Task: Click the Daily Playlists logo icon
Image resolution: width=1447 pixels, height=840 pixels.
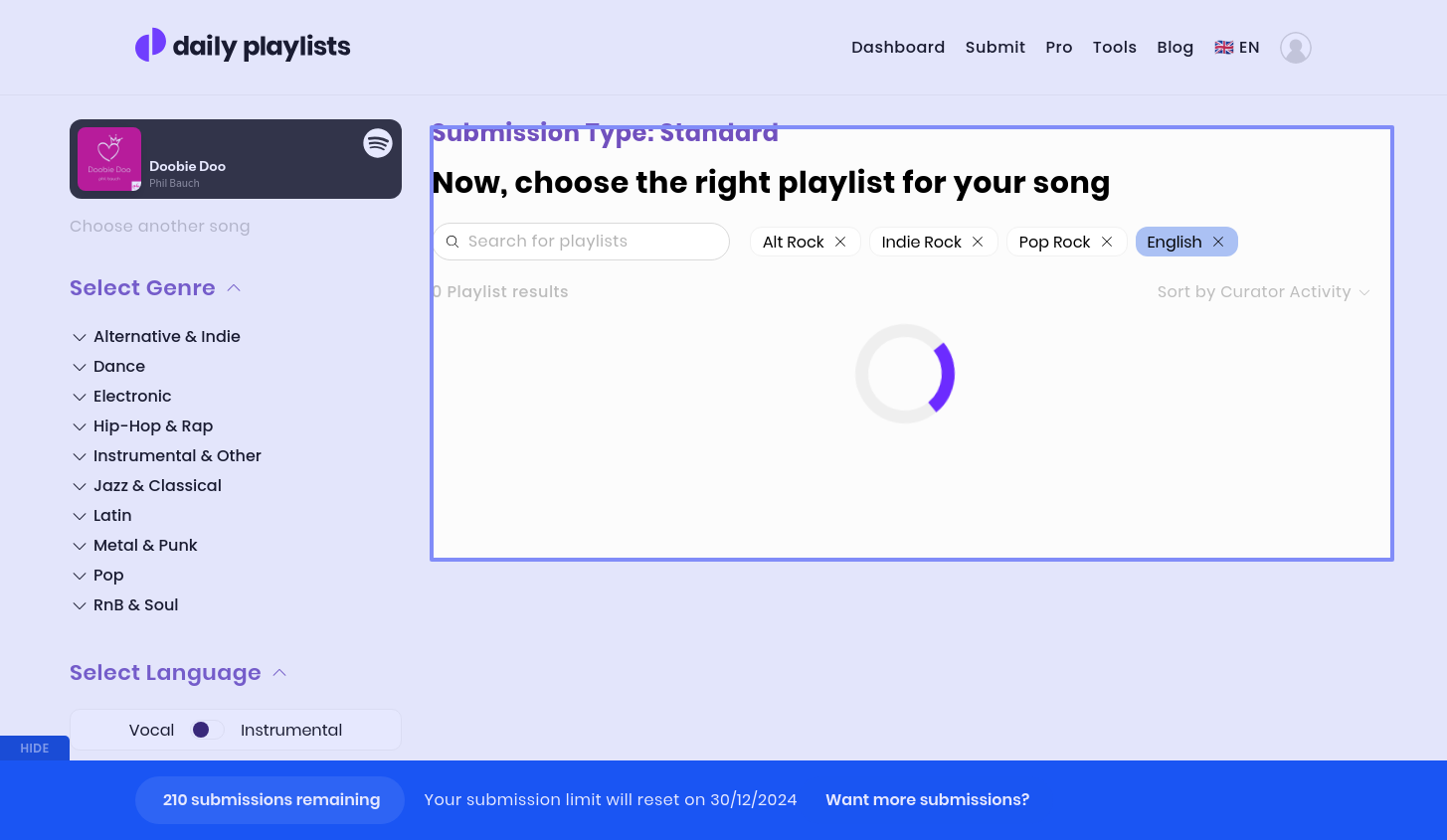Action: 151,46
